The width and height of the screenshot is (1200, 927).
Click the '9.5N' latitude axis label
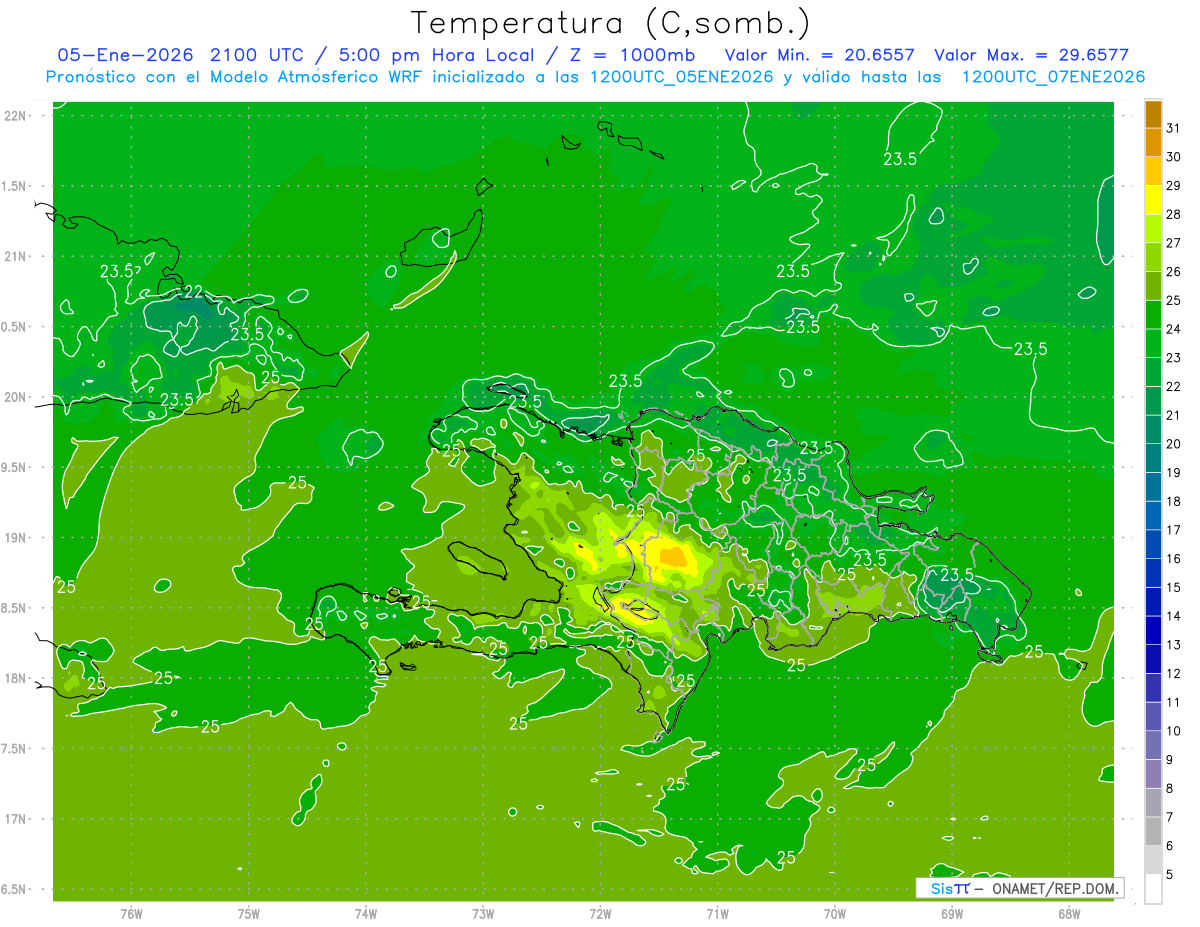pos(15,467)
